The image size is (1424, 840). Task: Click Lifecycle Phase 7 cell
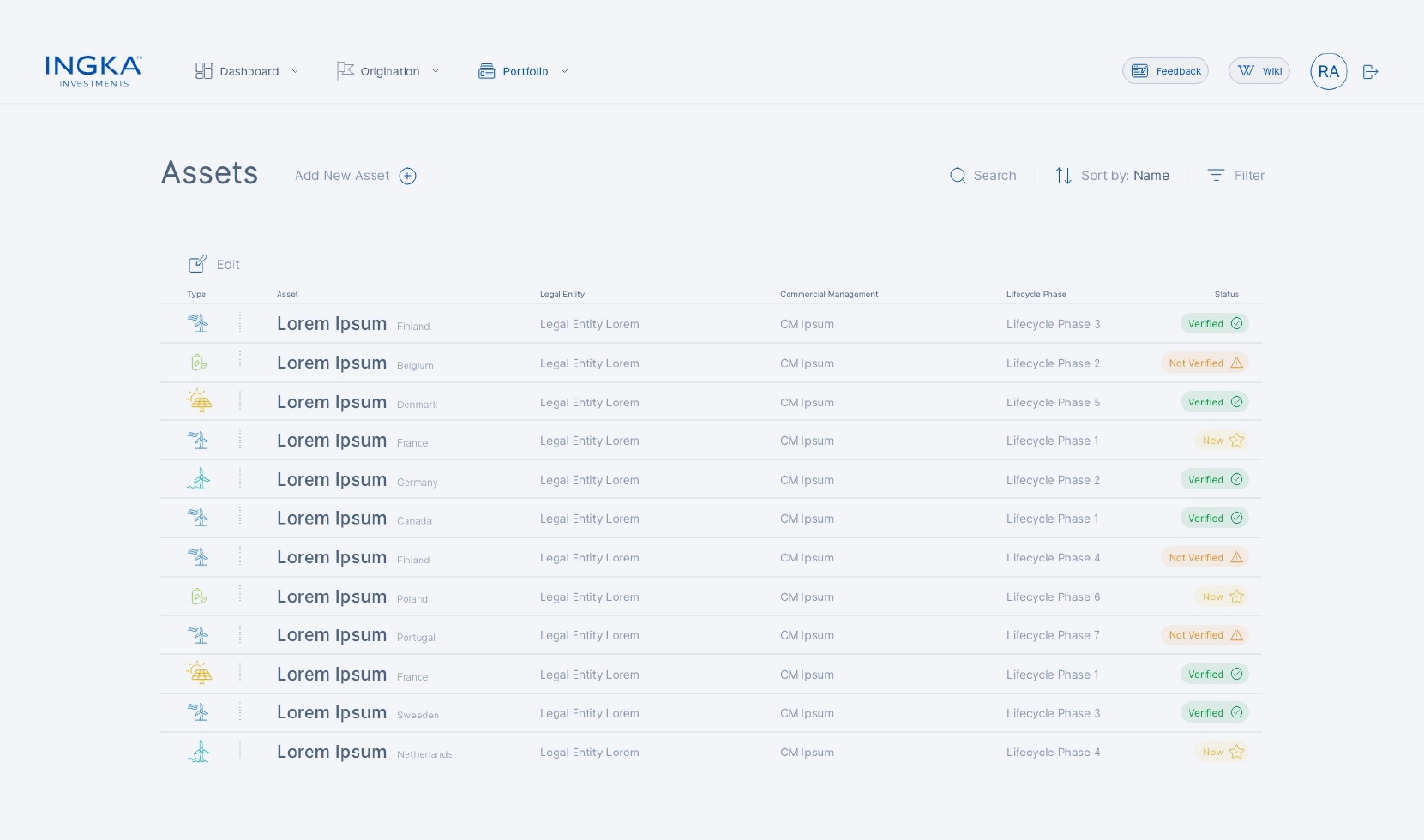(x=1053, y=636)
